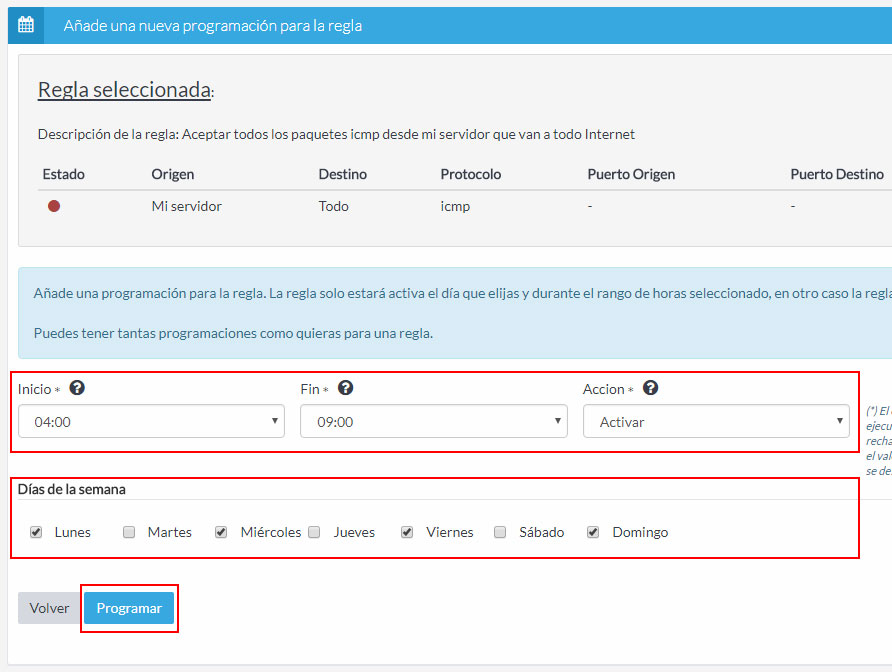
Task: Enable the Martes checkbox
Action: click(x=129, y=532)
